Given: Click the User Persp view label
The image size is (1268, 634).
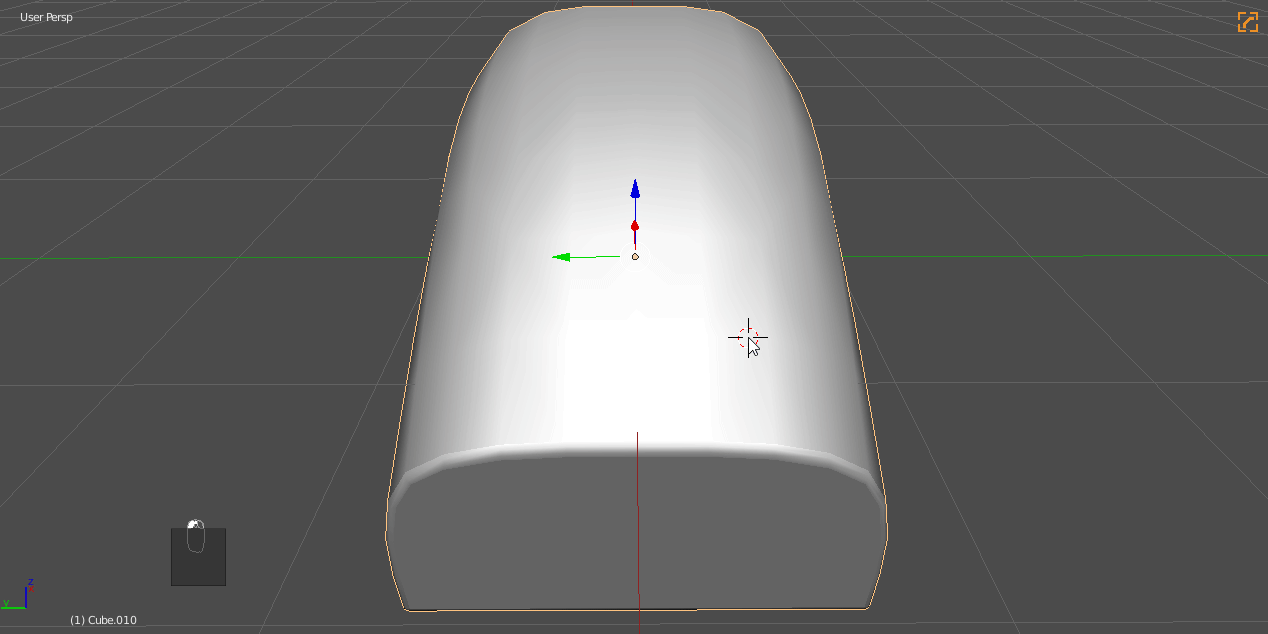Looking at the screenshot, I should tap(46, 17).
